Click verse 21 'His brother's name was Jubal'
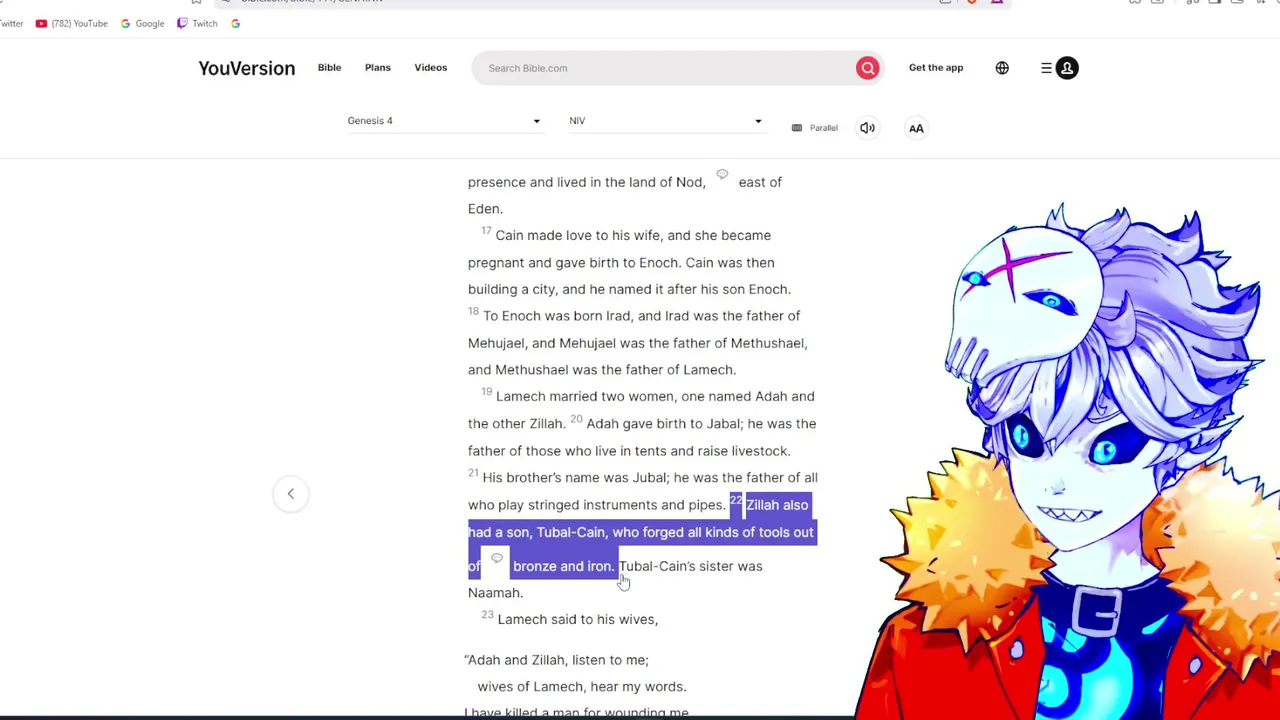 coord(575,478)
